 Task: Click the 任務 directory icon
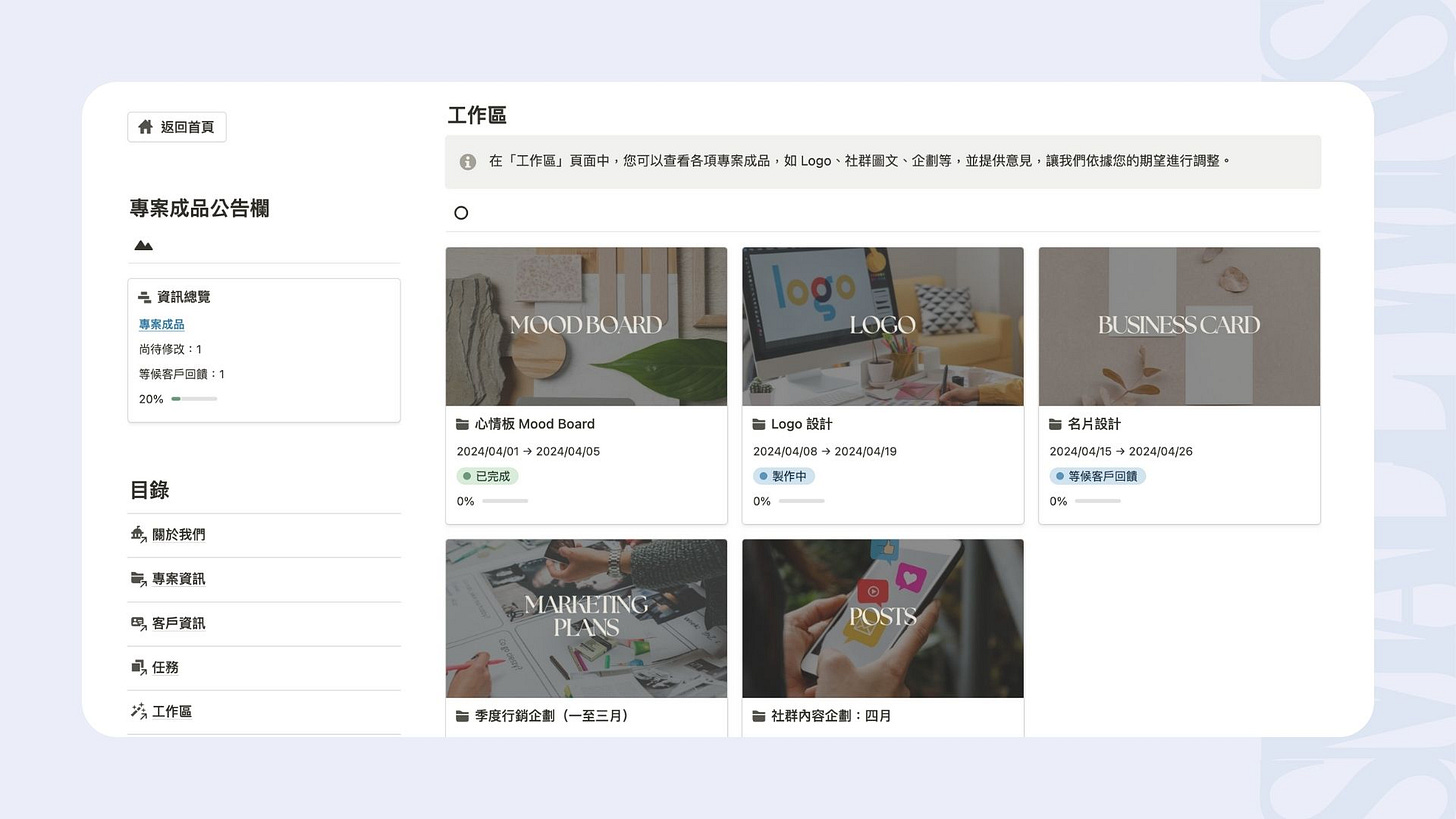138,666
